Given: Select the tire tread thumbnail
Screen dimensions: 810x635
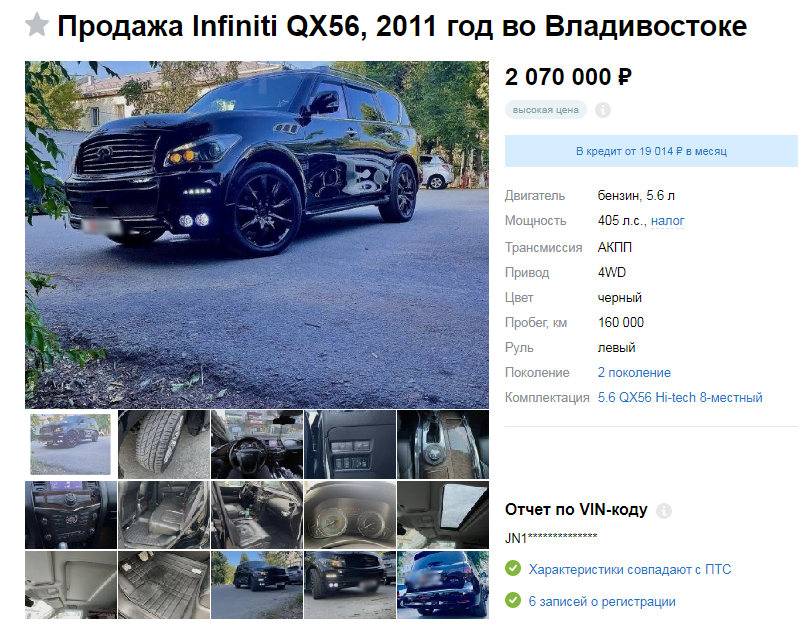Looking at the screenshot, I should (164, 444).
